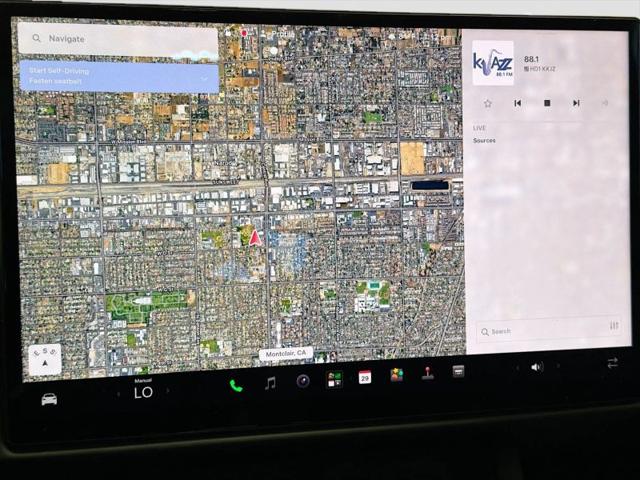Open the vehicle controls car icon

coord(49,399)
